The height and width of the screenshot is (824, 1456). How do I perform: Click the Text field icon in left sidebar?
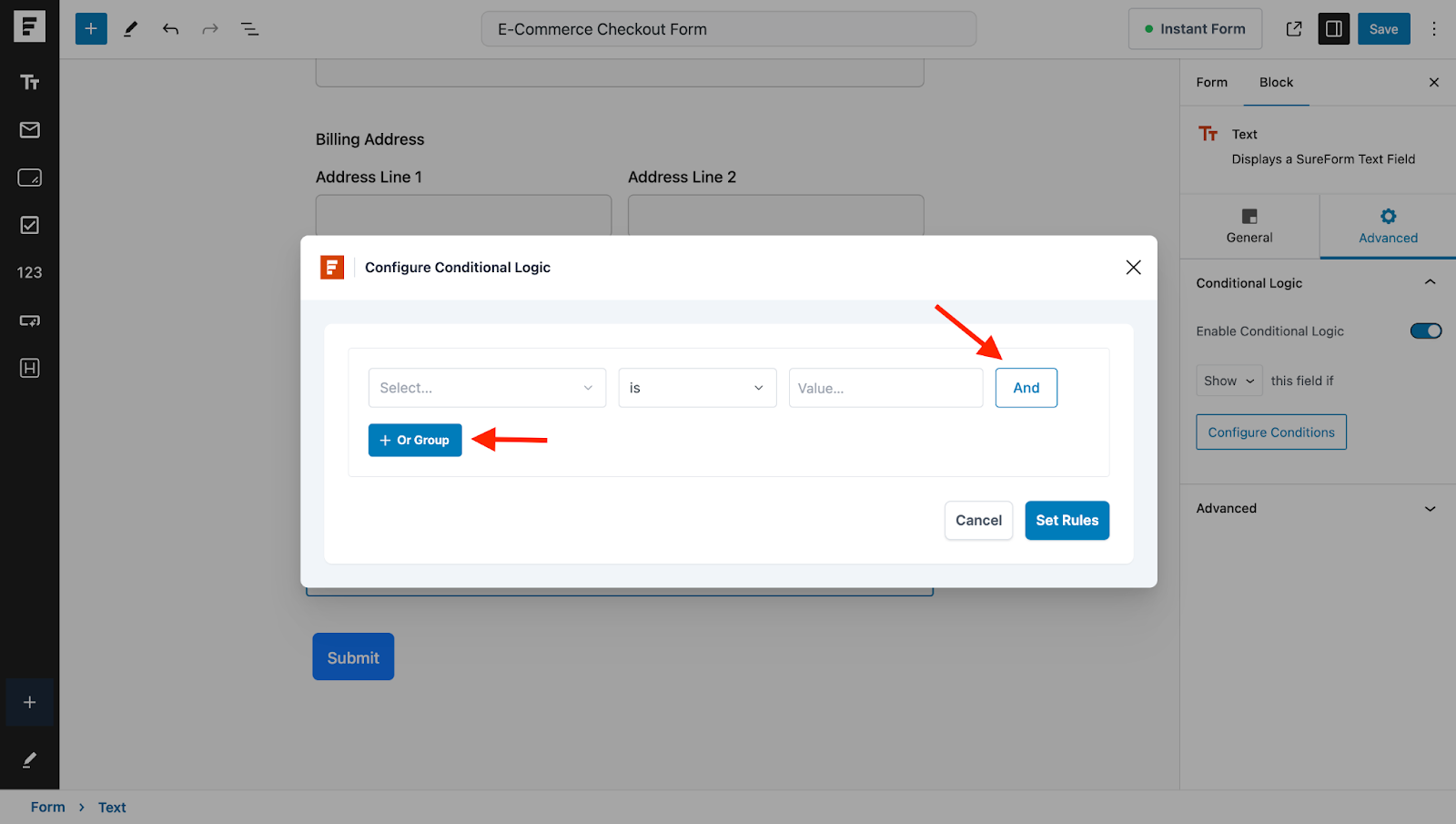[x=29, y=83]
